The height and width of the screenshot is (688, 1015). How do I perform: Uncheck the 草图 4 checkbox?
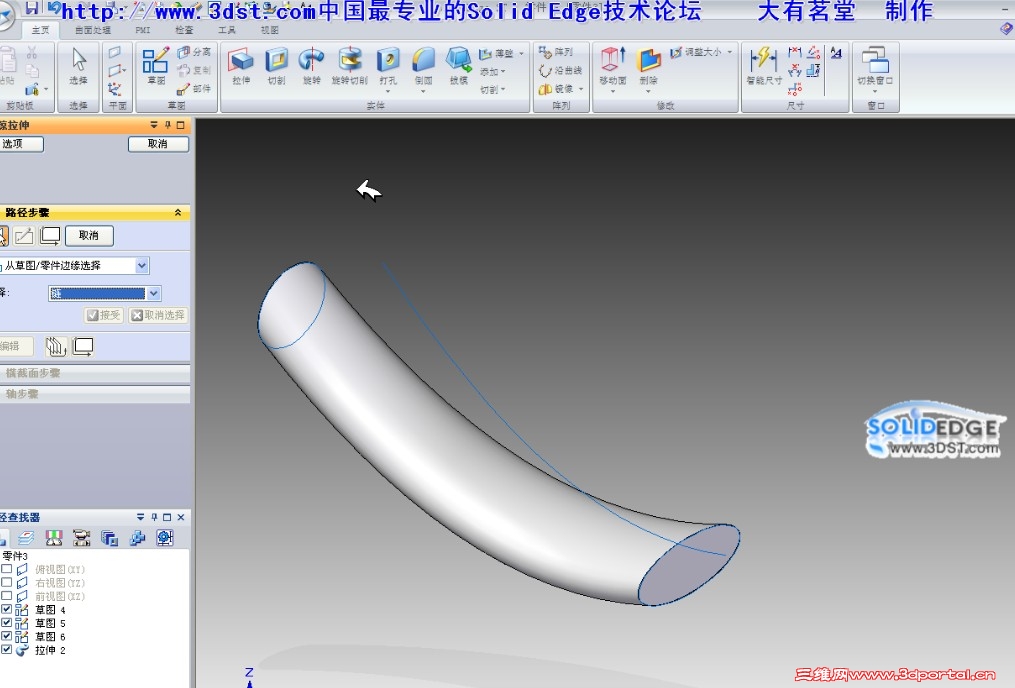pyautogui.click(x=6, y=610)
